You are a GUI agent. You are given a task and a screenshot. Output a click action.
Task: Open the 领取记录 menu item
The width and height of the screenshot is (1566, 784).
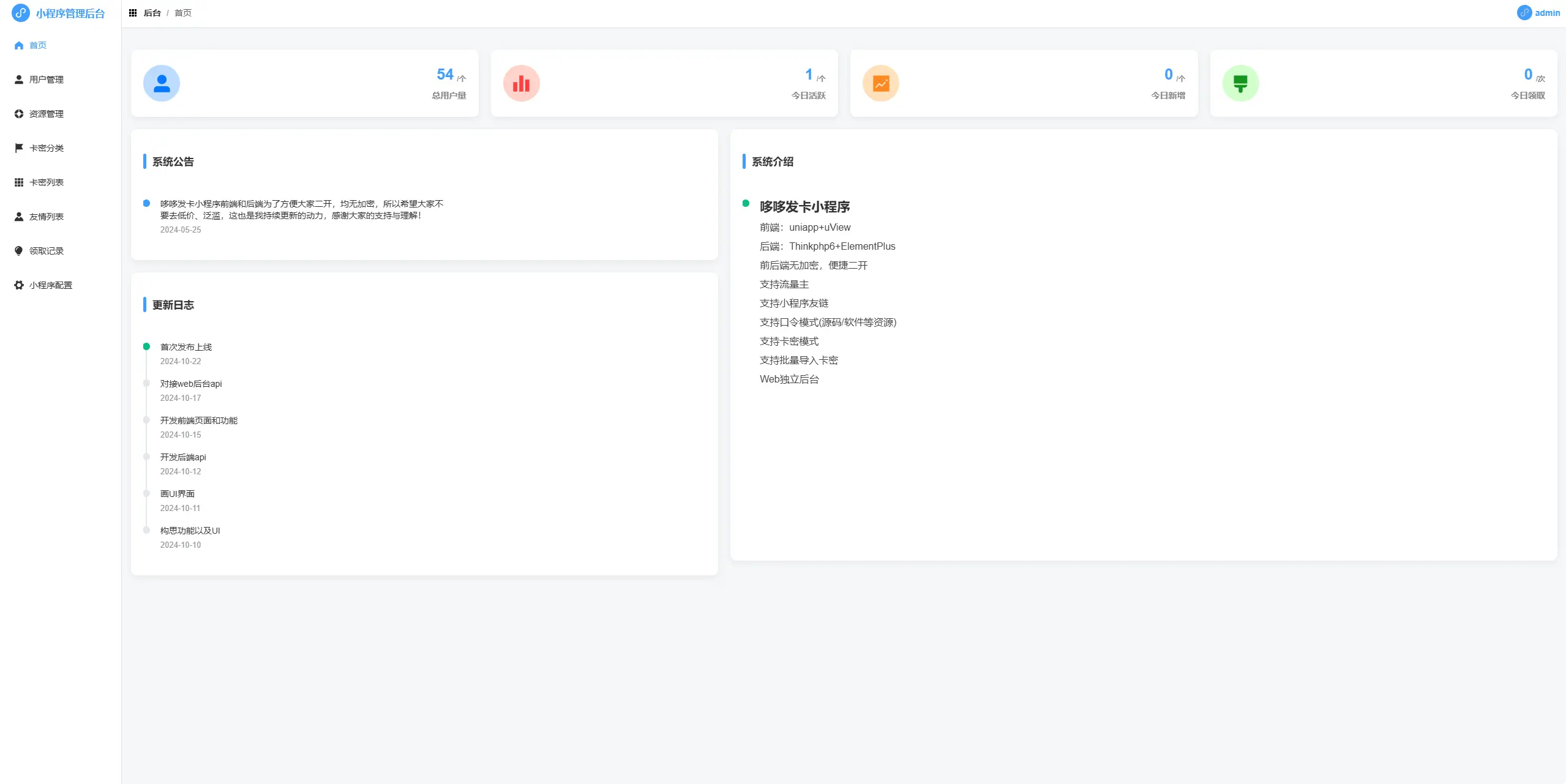tap(47, 251)
